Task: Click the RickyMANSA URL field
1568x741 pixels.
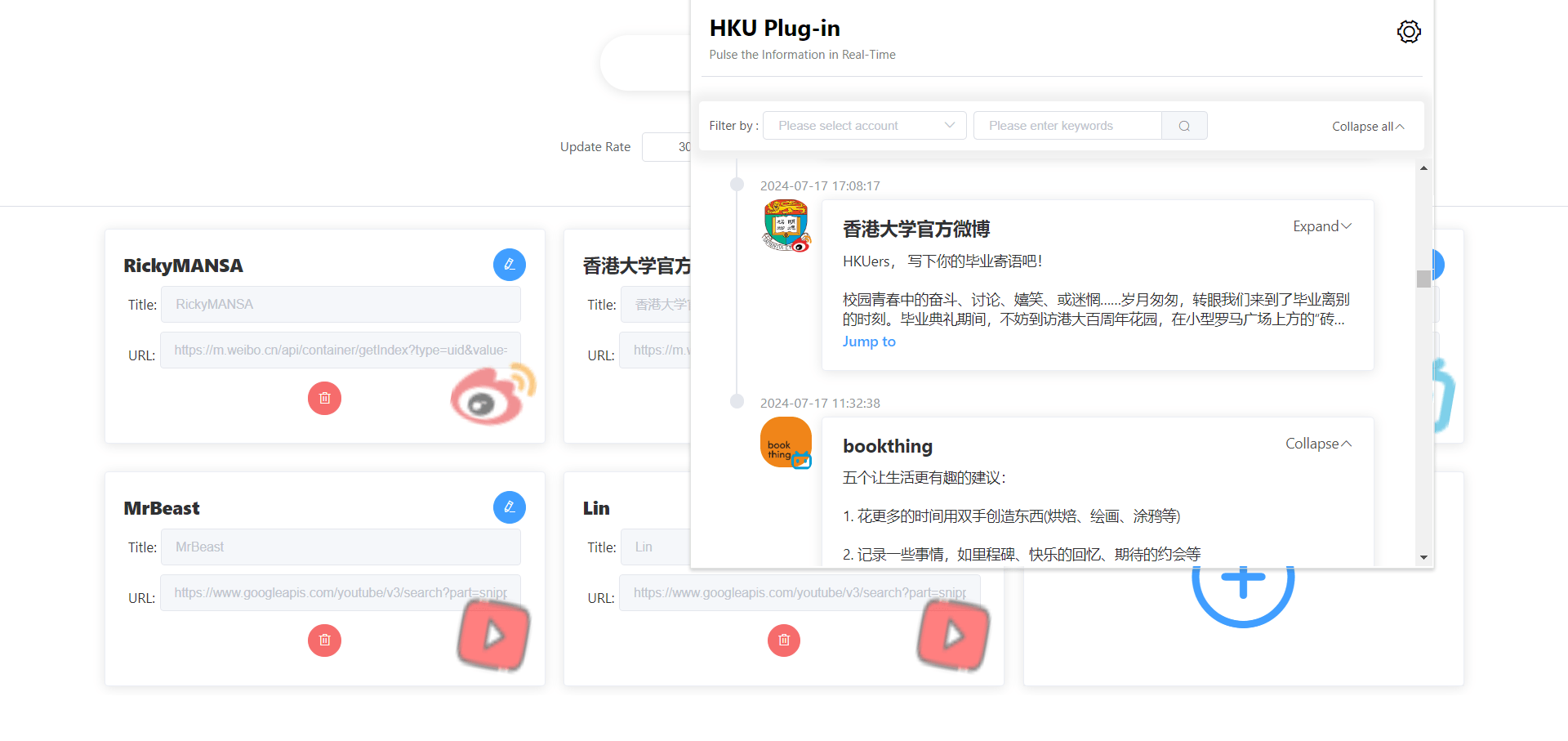Action: (341, 350)
